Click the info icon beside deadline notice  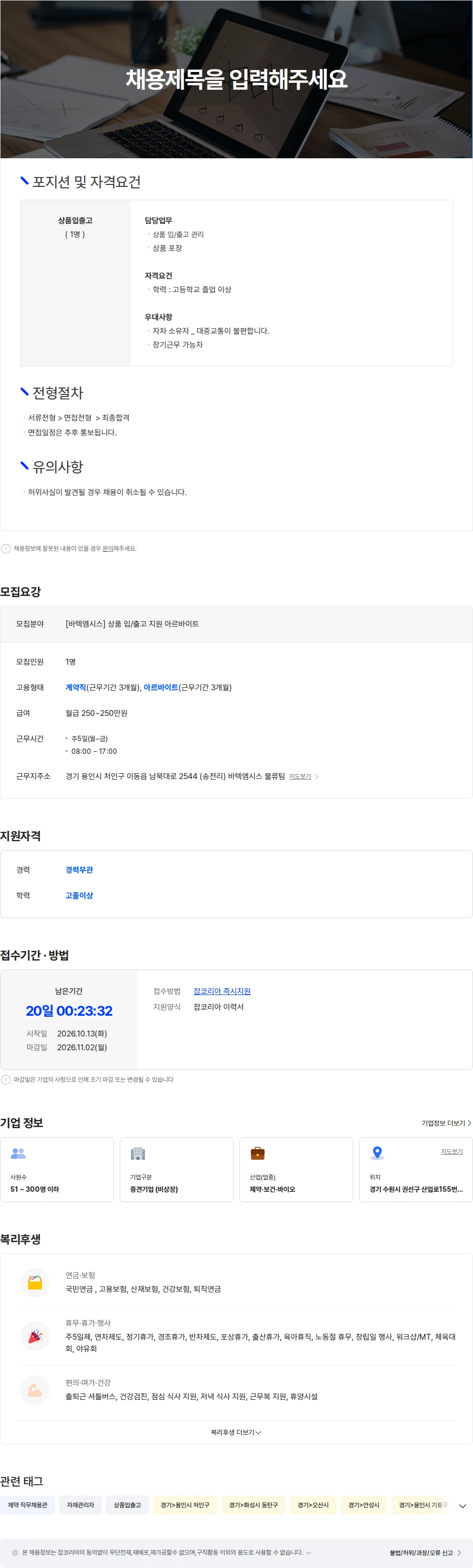5,1079
